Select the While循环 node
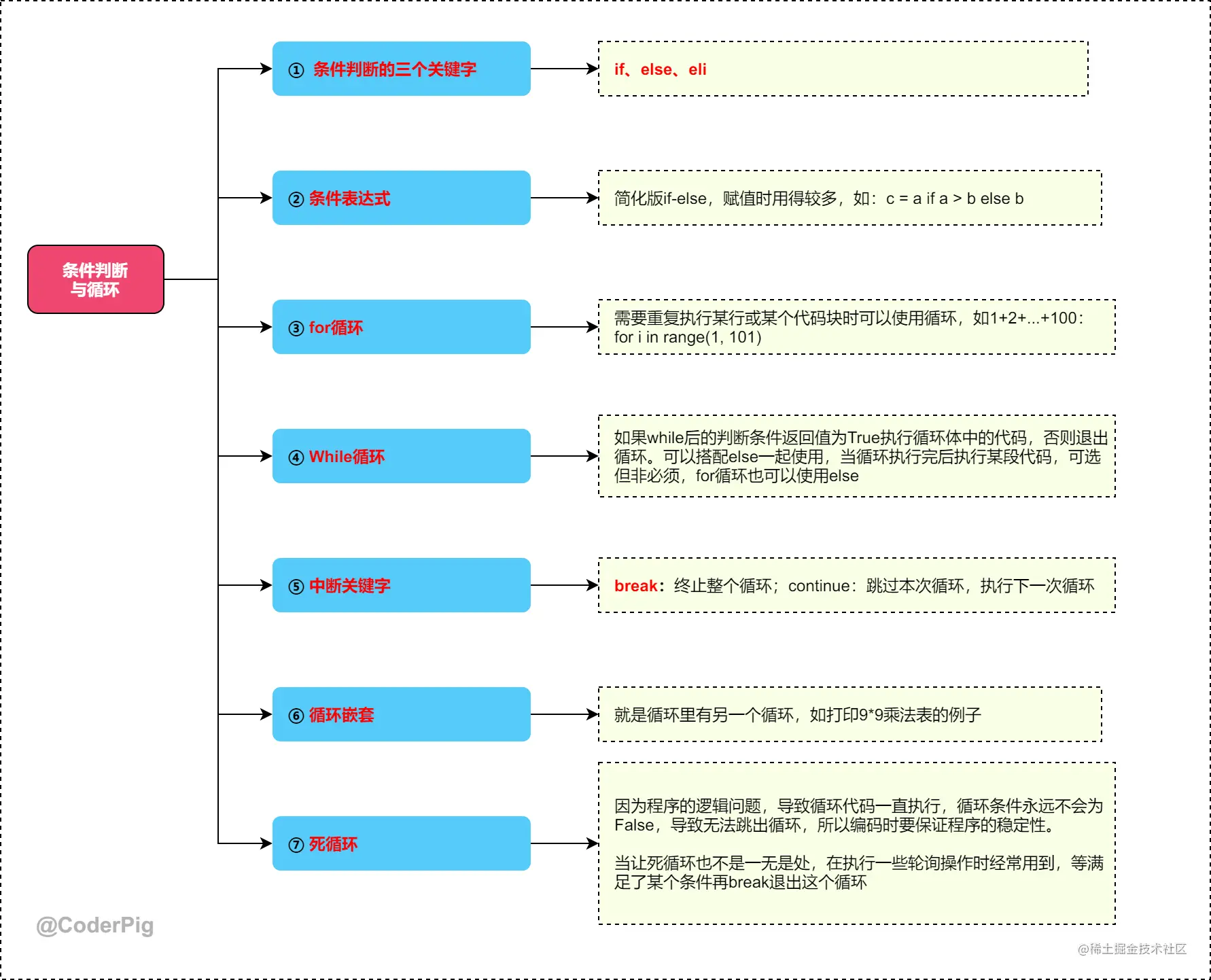Viewport: 1211px width, 980px height. tap(402, 456)
